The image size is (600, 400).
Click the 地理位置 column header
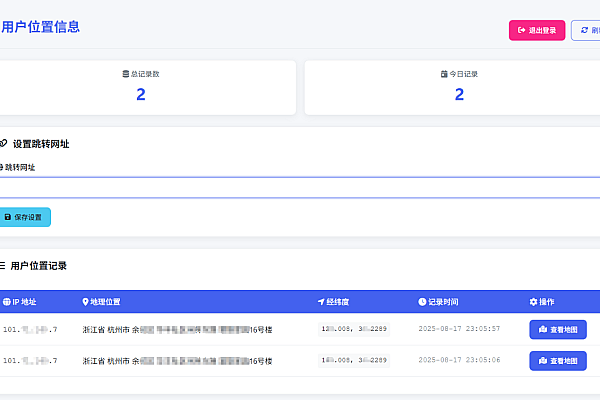coord(105,302)
